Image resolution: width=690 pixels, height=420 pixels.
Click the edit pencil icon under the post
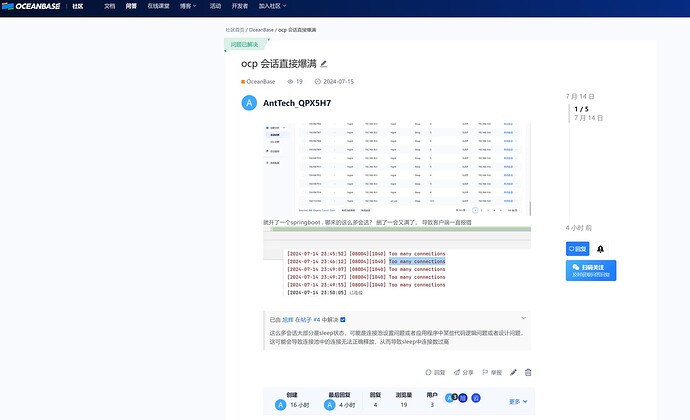(x=513, y=372)
